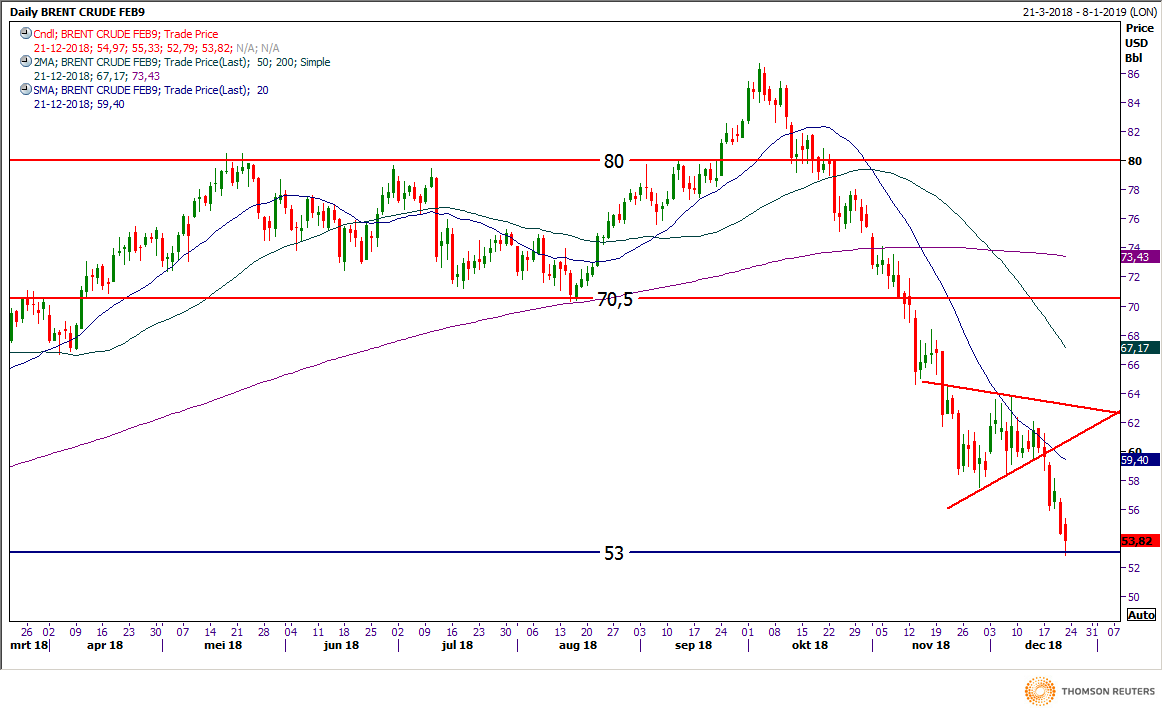The image size is (1163, 710).
Task: Click the Cndl legend icon
Action: coord(26,33)
